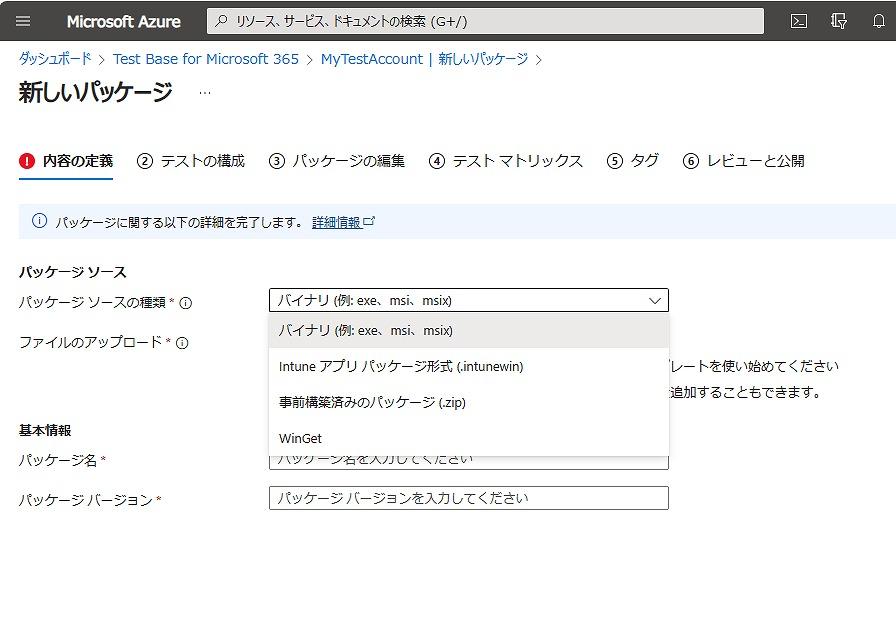The height and width of the screenshot is (622, 896).
Task: Select the 内容の定義 step tab
Action: tap(66, 161)
